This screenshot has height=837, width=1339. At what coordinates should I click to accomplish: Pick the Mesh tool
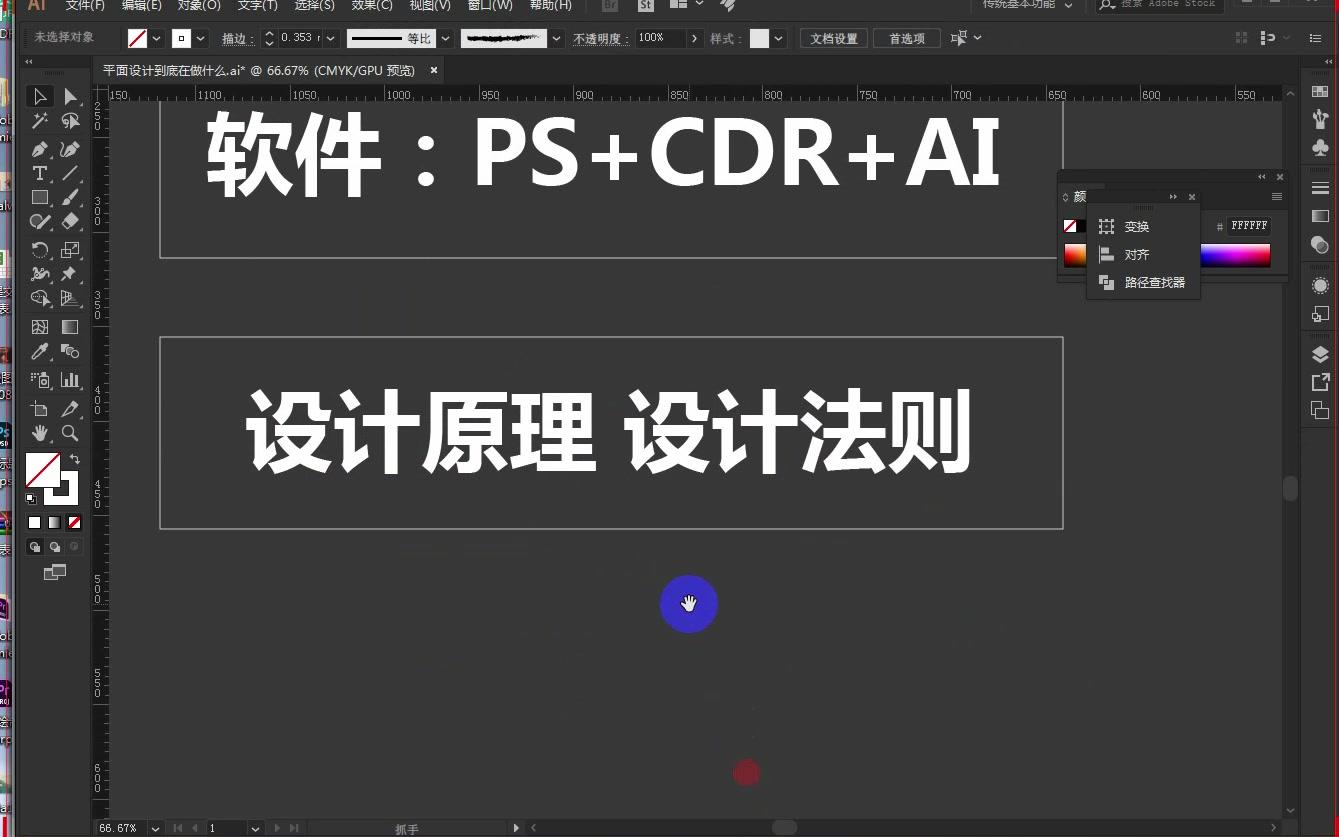[40, 327]
